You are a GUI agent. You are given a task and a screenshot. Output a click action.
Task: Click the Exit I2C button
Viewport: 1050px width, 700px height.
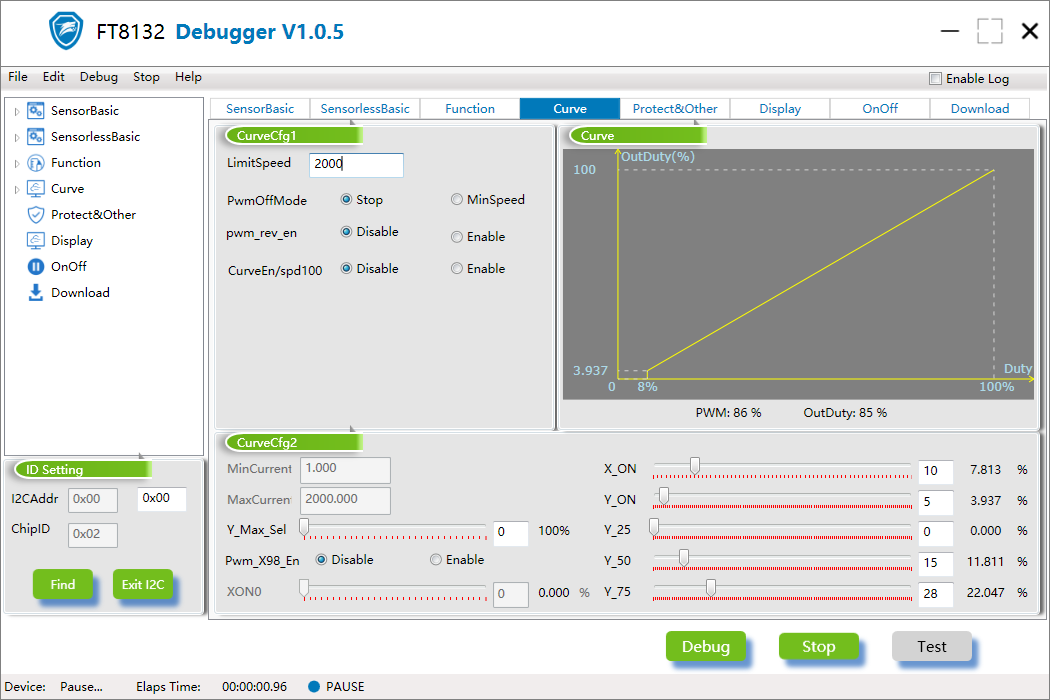coord(143,584)
